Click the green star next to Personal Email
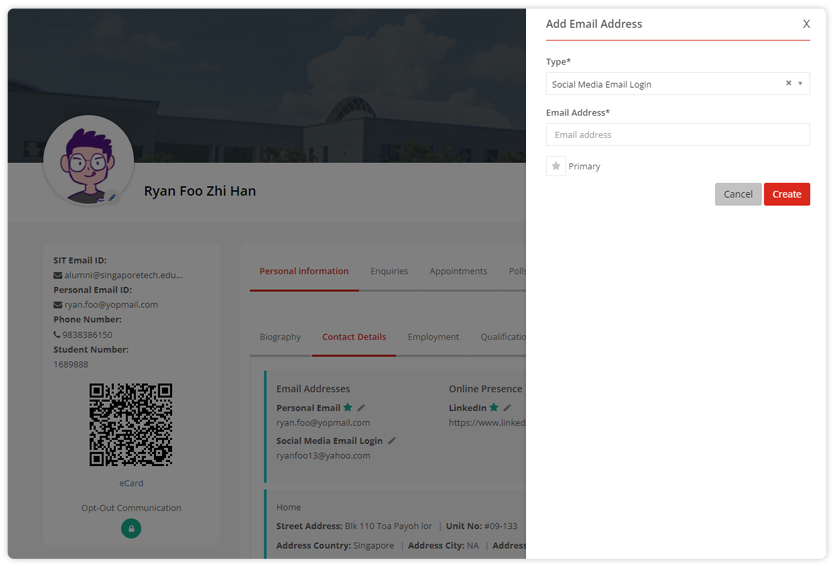Viewport: 835px width, 570px height. (x=348, y=408)
